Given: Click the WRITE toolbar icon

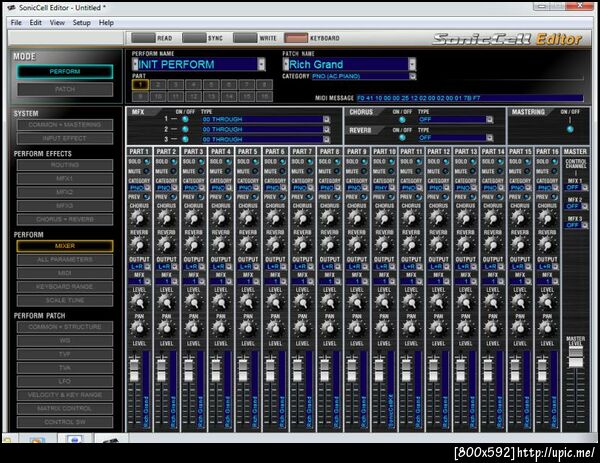Looking at the screenshot, I should point(244,37).
